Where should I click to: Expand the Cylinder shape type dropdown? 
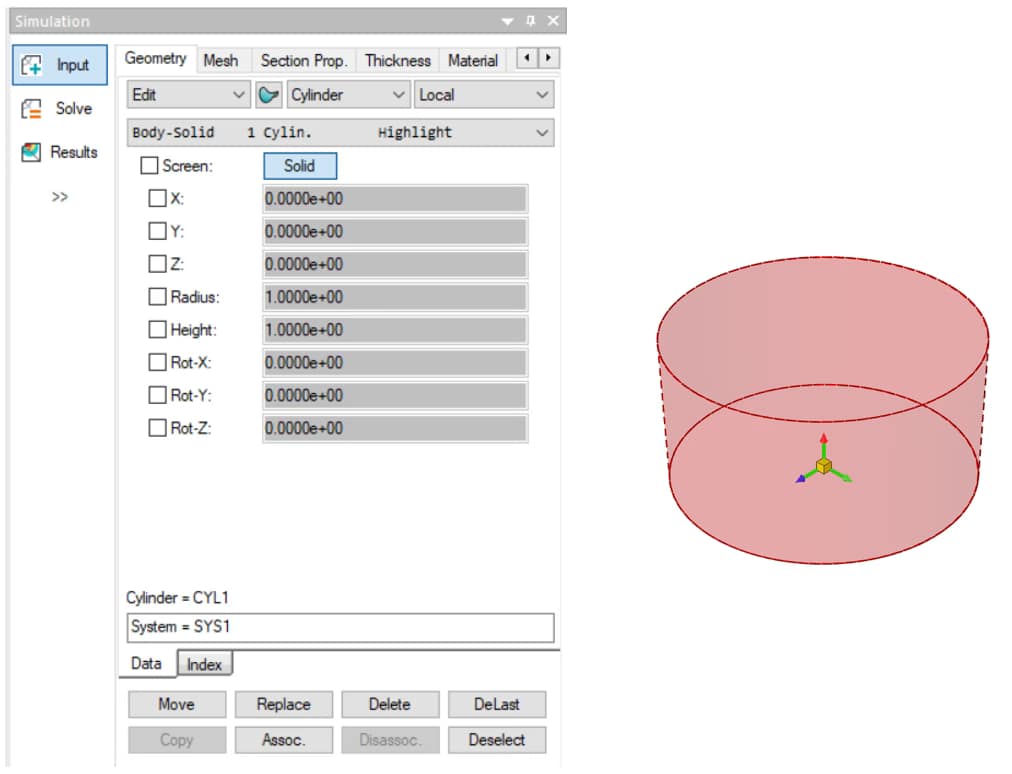(348, 95)
